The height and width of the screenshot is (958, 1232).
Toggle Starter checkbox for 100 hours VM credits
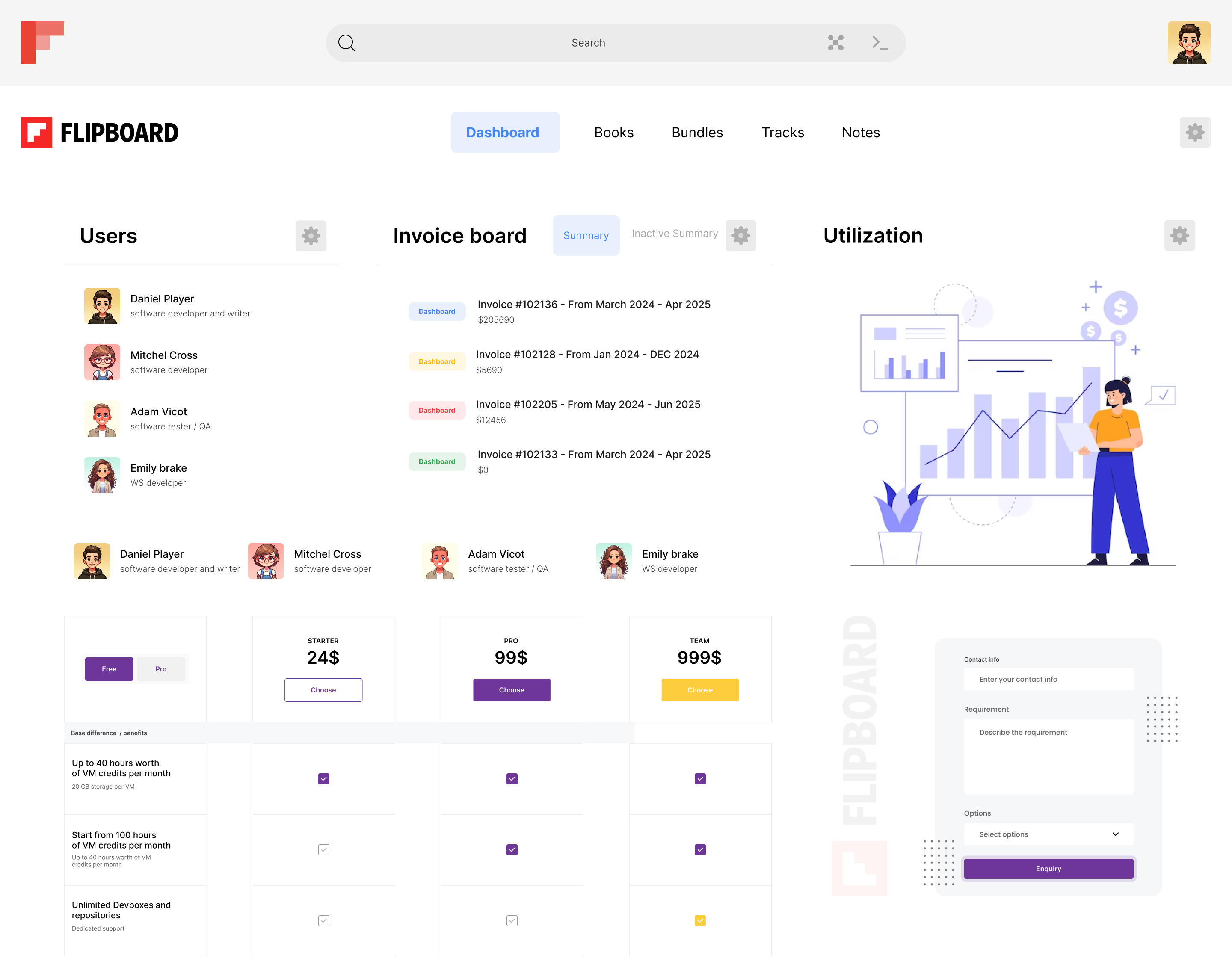click(x=323, y=849)
